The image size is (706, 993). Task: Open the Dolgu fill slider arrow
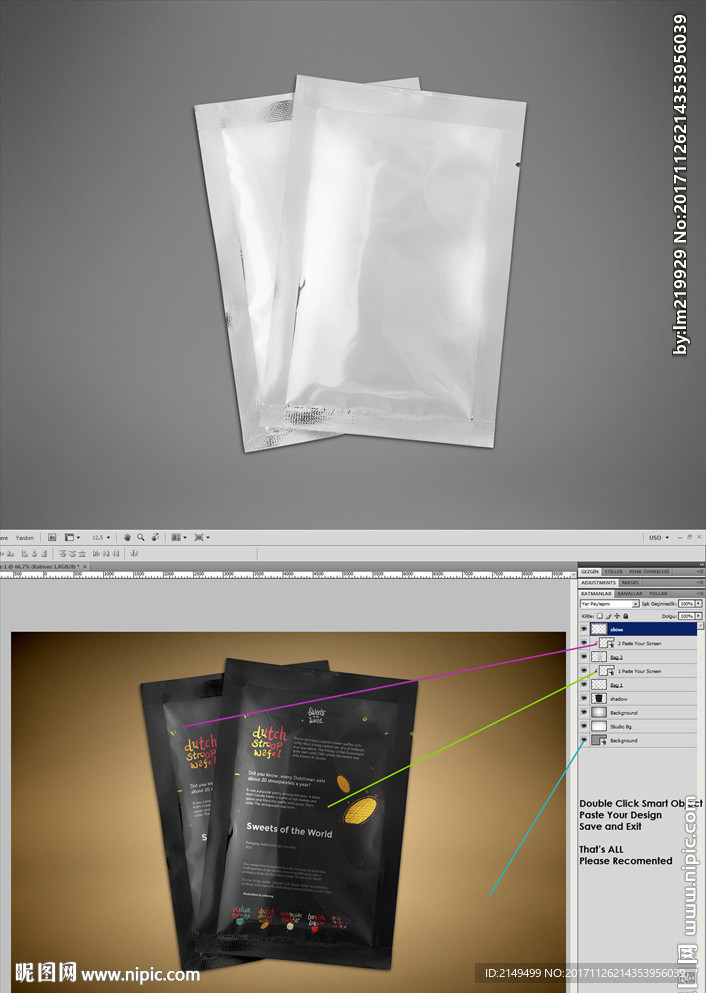(698, 616)
